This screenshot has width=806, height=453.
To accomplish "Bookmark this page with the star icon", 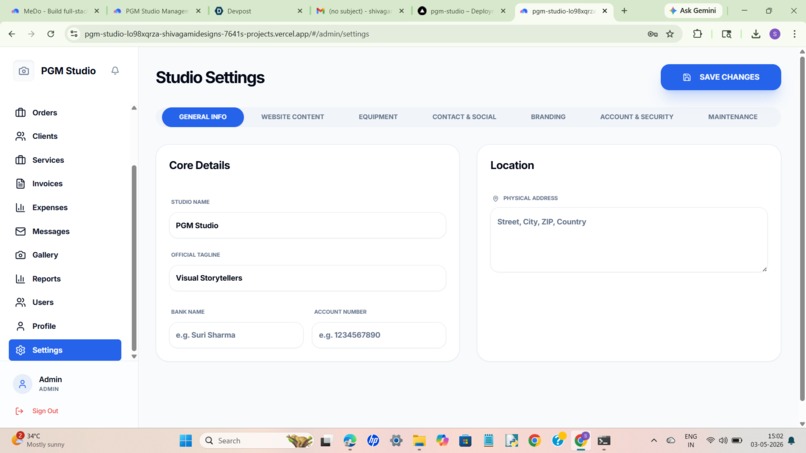I will (x=670, y=34).
